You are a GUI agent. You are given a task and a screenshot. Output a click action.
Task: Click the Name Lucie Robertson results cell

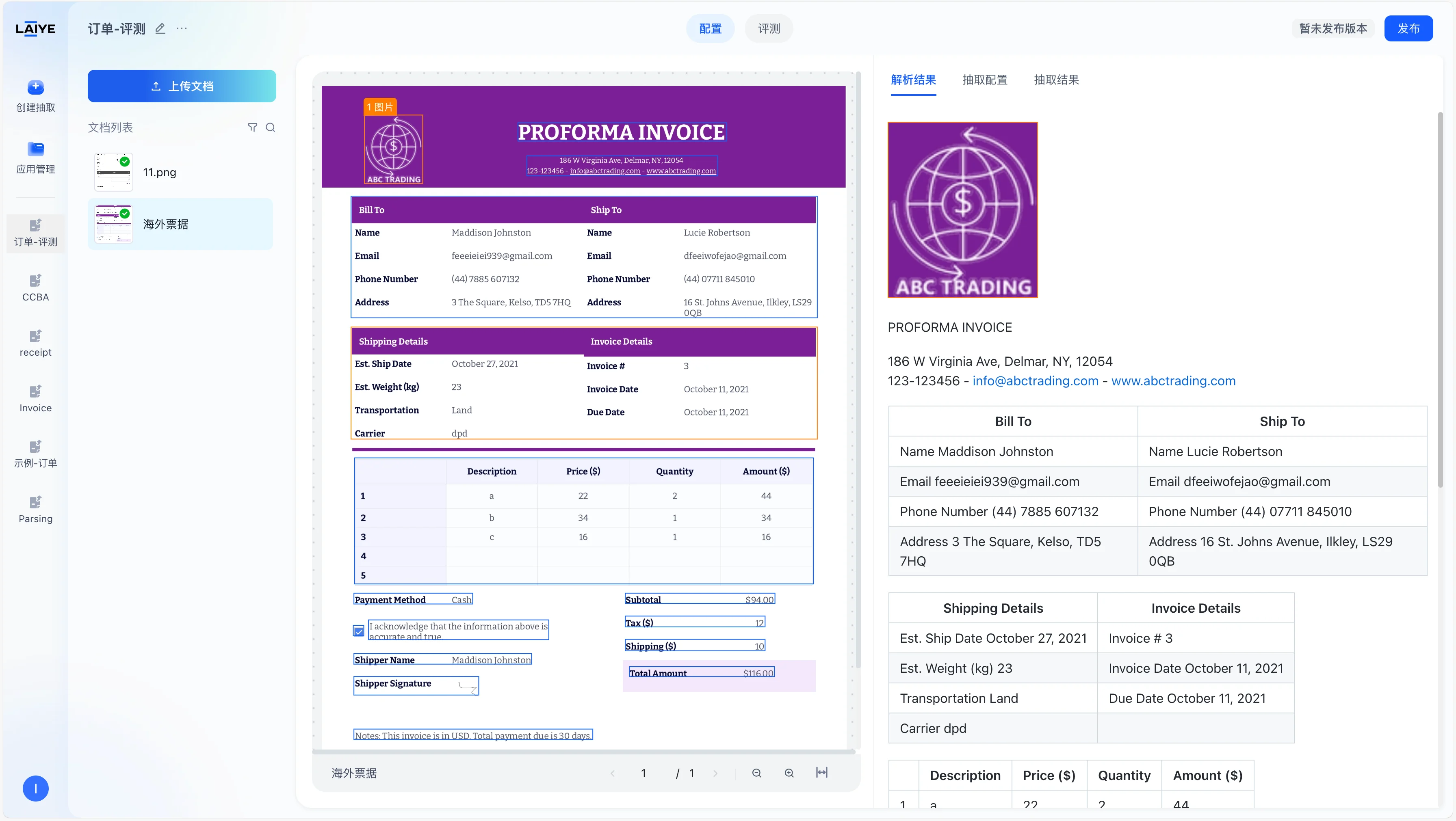tap(1282, 452)
